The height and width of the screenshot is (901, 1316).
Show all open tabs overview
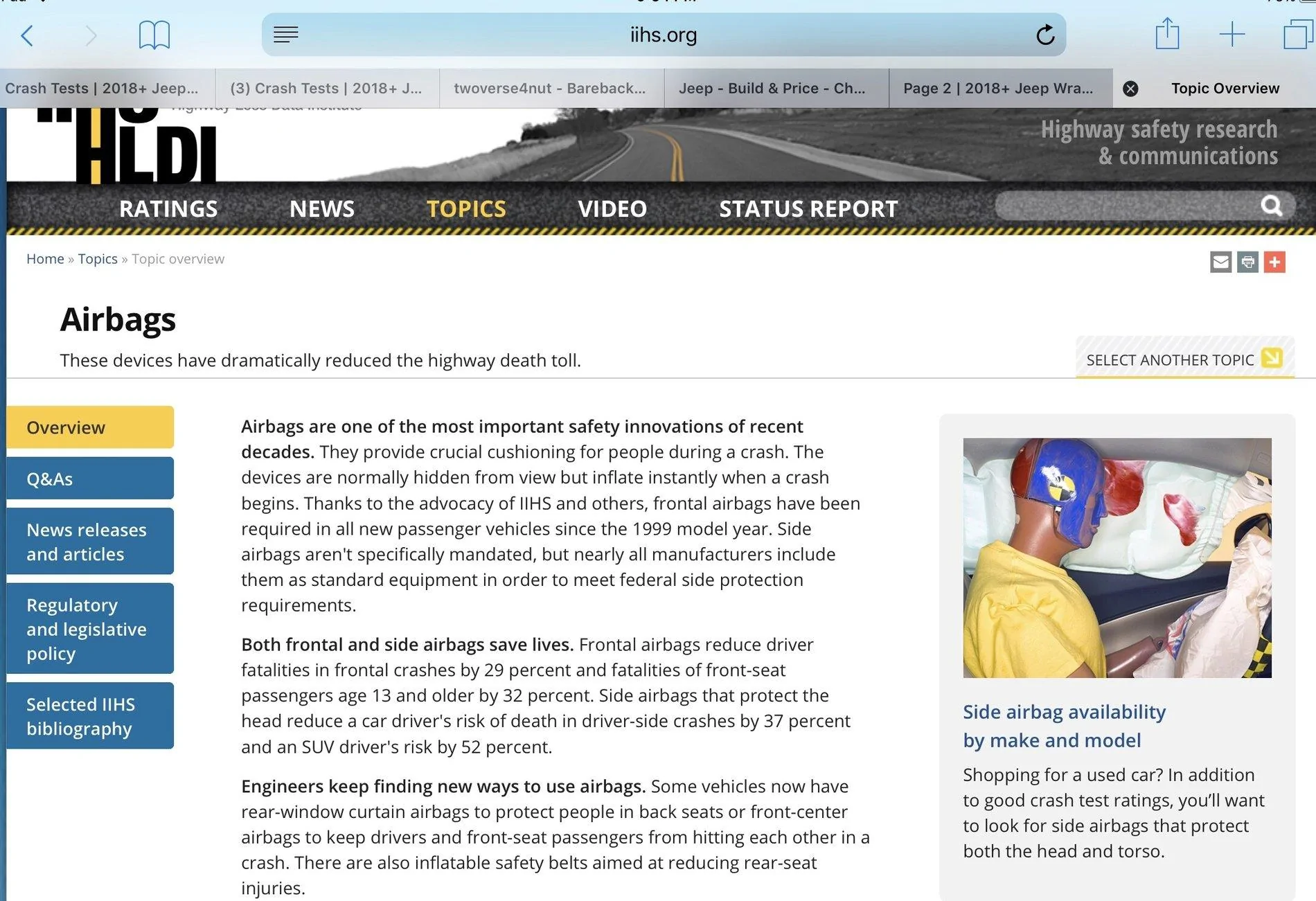pyautogui.click(x=1298, y=34)
